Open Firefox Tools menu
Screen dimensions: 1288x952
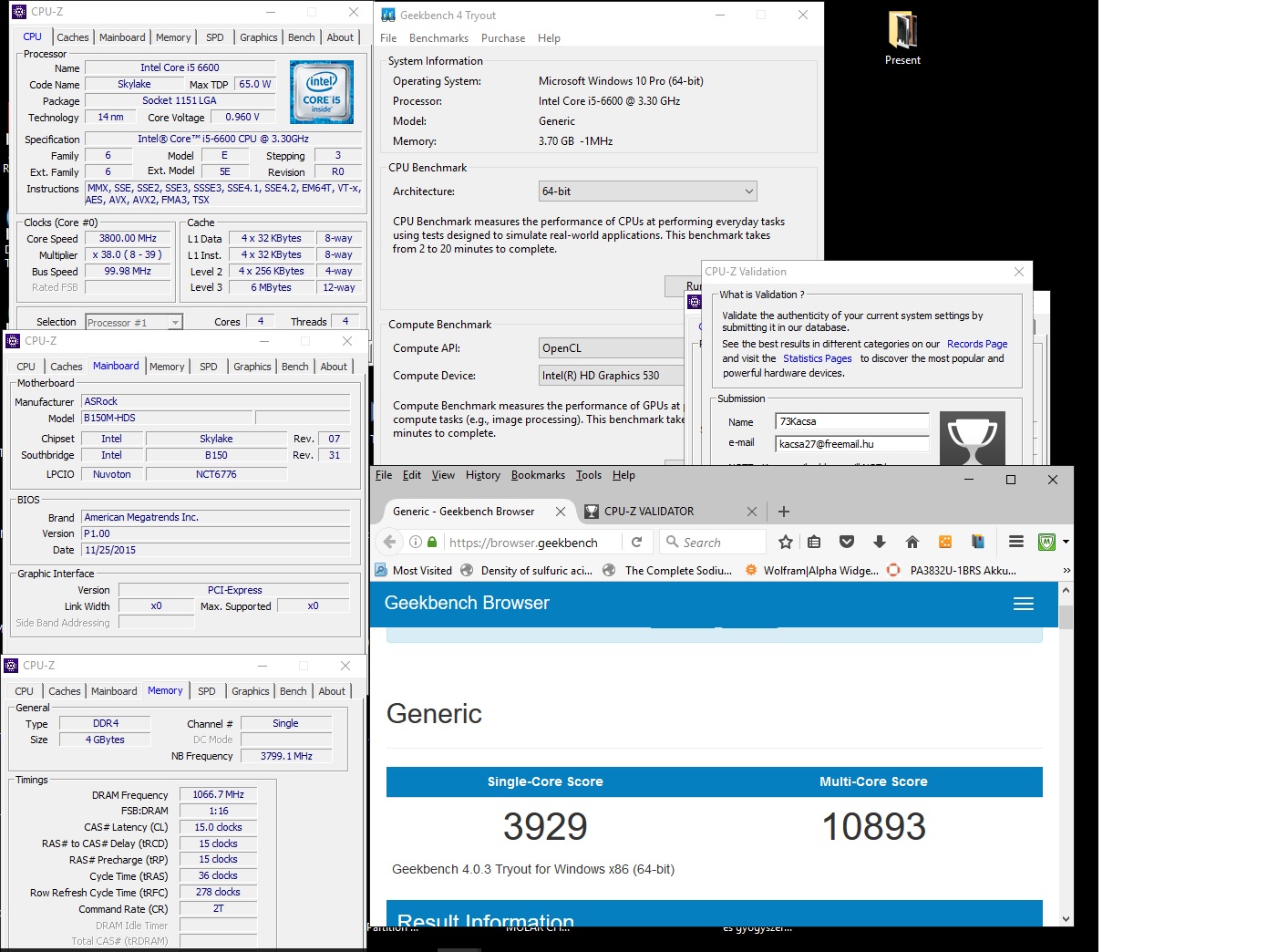click(589, 475)
